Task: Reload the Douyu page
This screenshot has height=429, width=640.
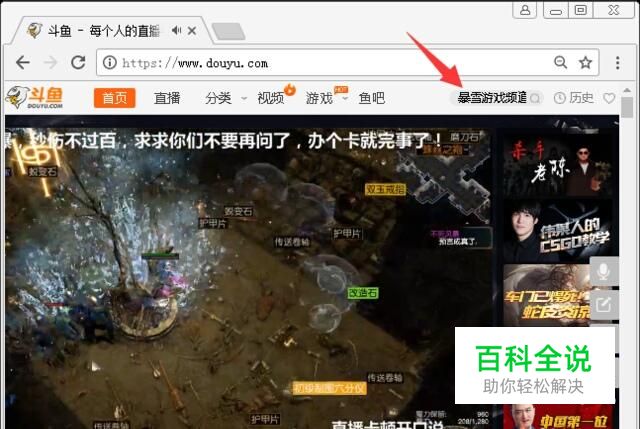Action: [x=78, y=62]
